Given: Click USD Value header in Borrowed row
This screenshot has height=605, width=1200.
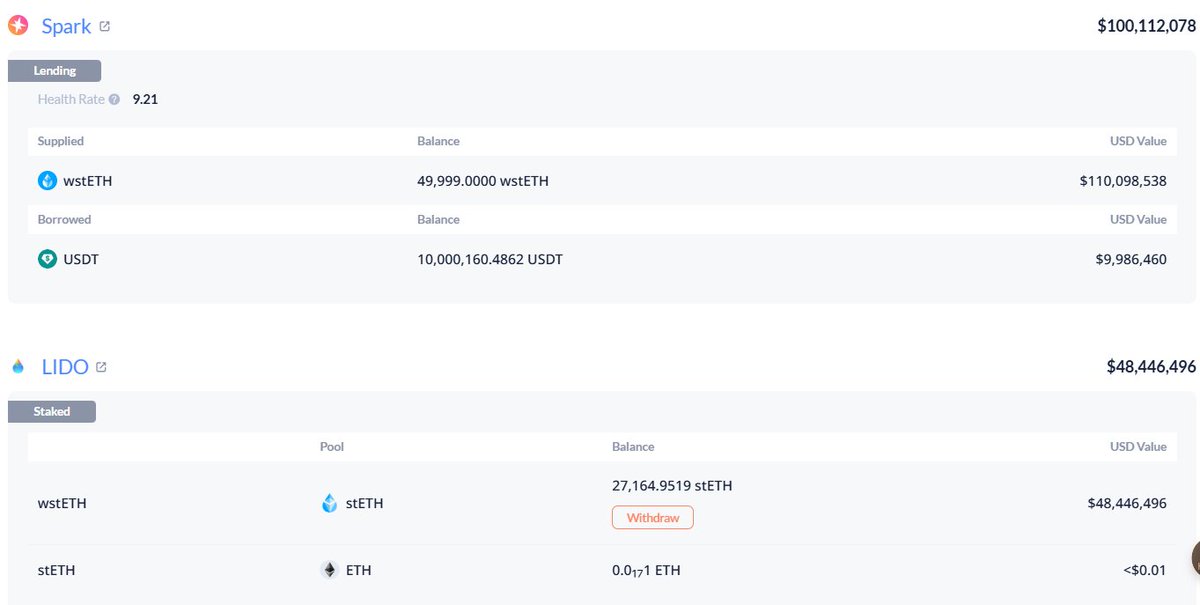Looking at the screenshot, I should click(1138, 219).
